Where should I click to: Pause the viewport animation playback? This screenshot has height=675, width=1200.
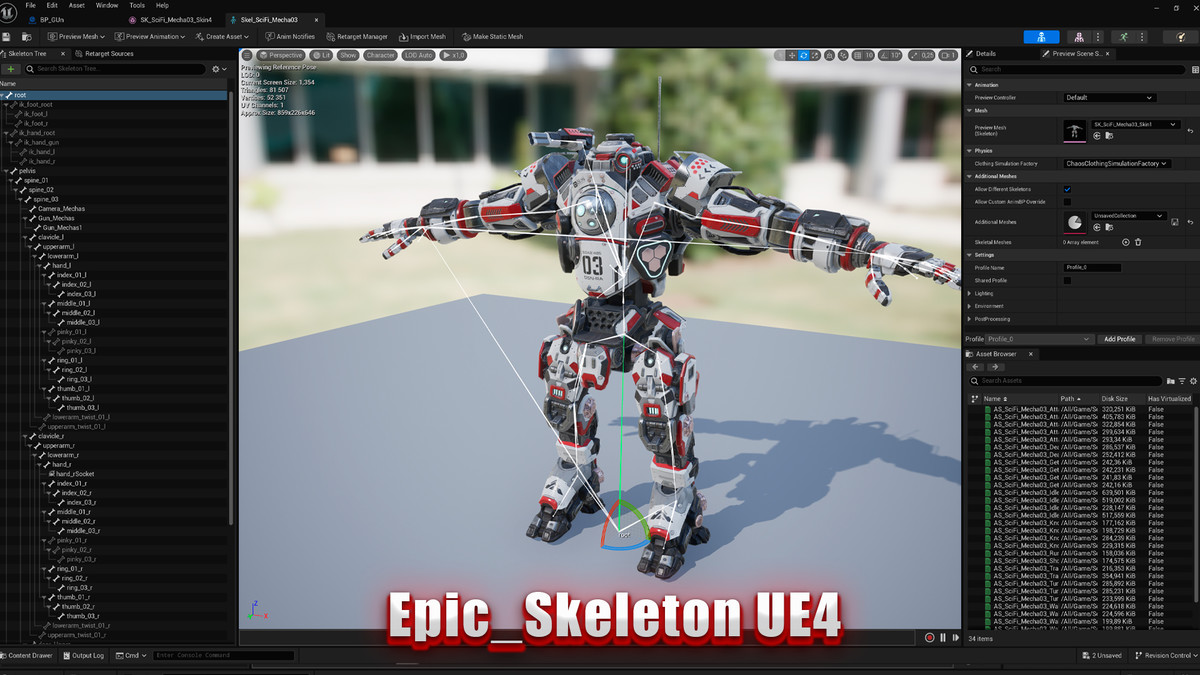[x=942, y=637]
